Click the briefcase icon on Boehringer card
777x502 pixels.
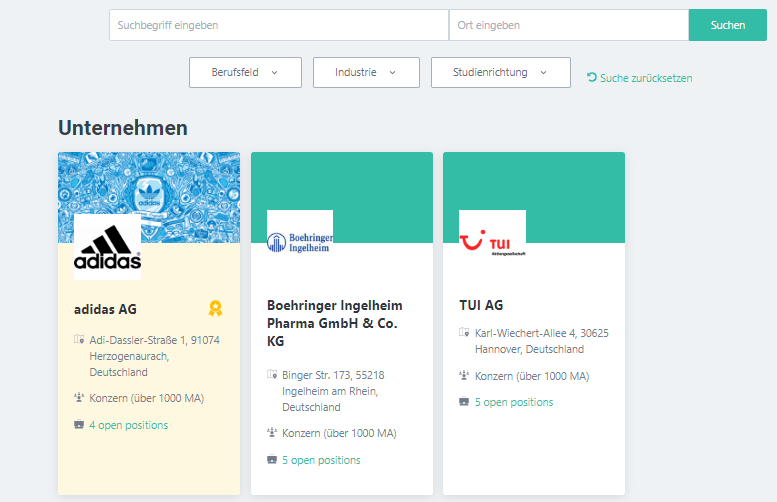click(x=272, y=459)
